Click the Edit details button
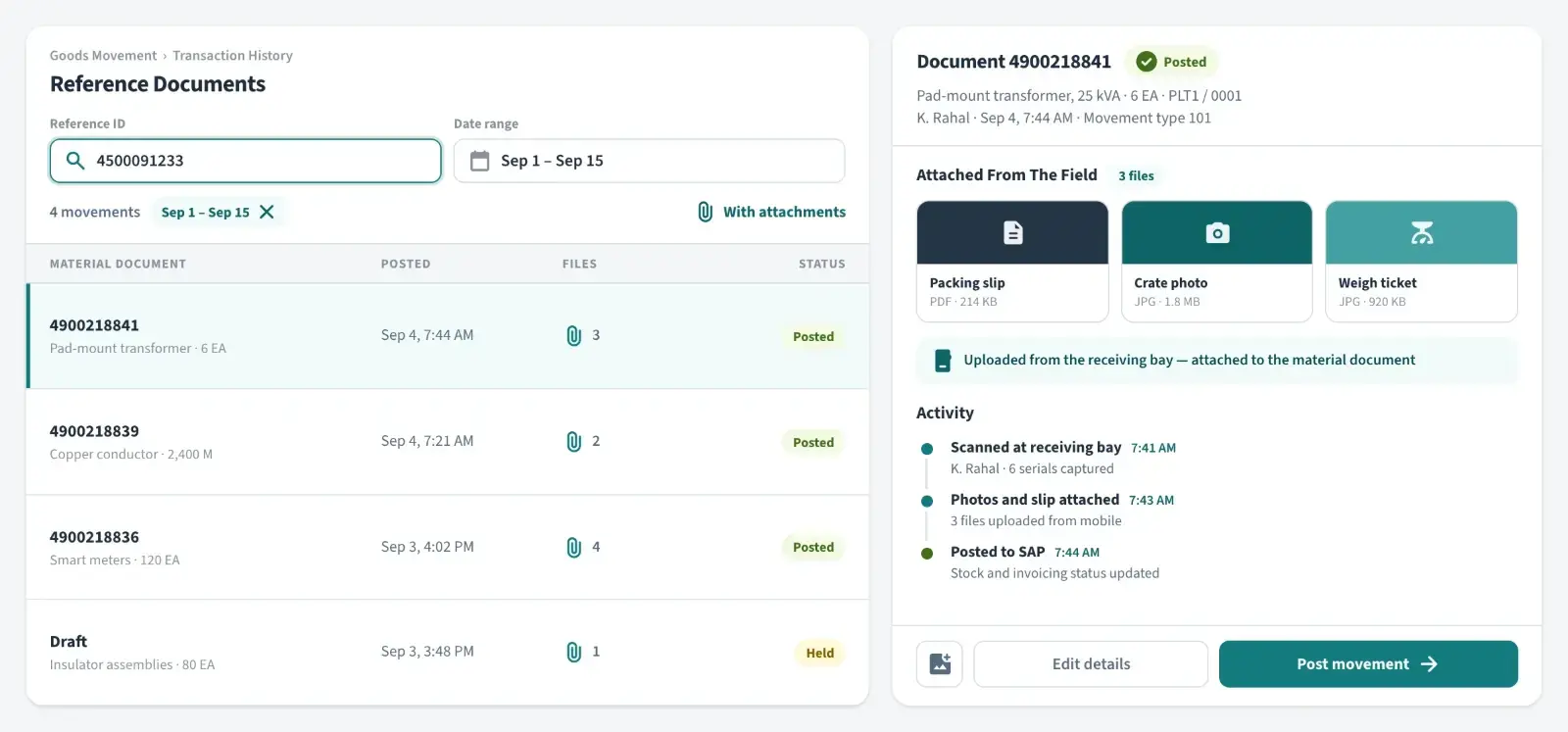 point(1091,664)
